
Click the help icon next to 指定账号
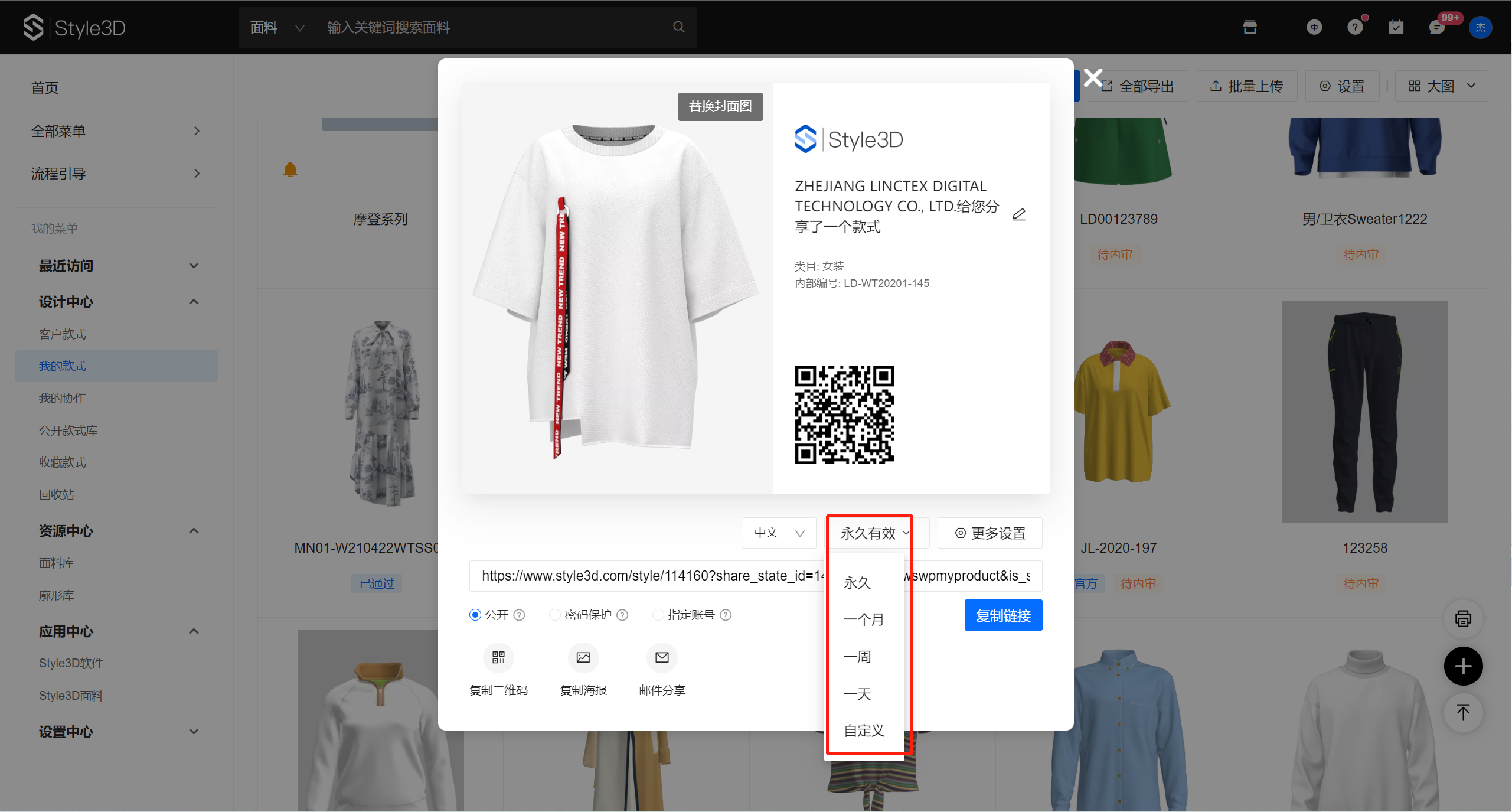coord(726,615)
